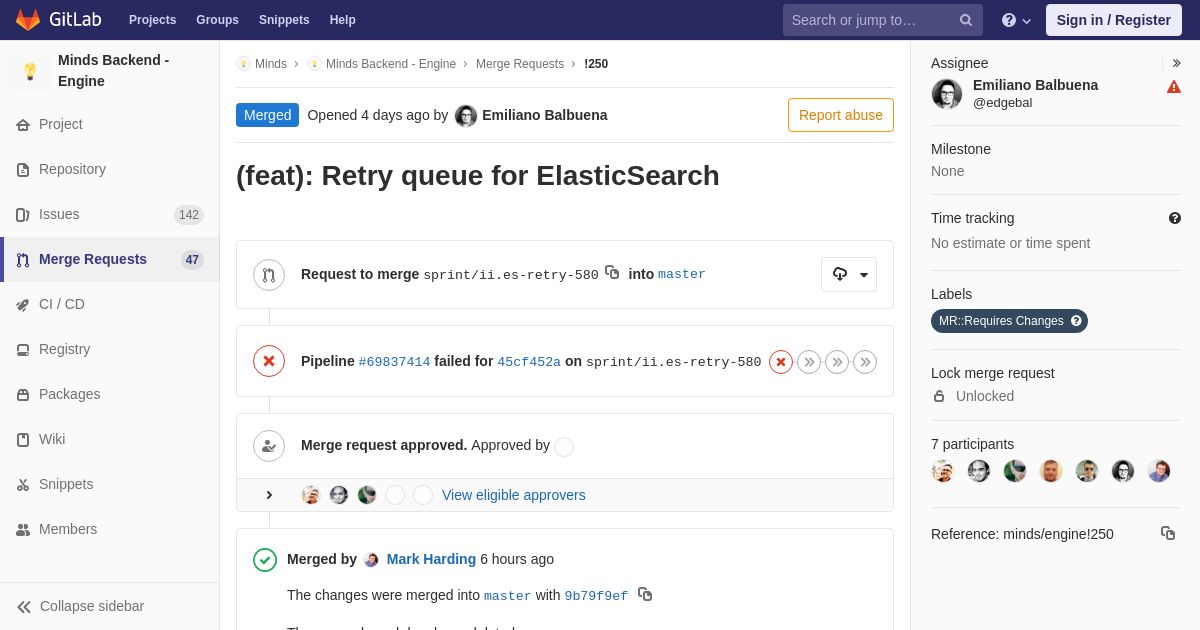Image resolution: width=1200 pixels, height=630 pixels.
Task: Click the Report abuse button
Action: coord(840,115)
